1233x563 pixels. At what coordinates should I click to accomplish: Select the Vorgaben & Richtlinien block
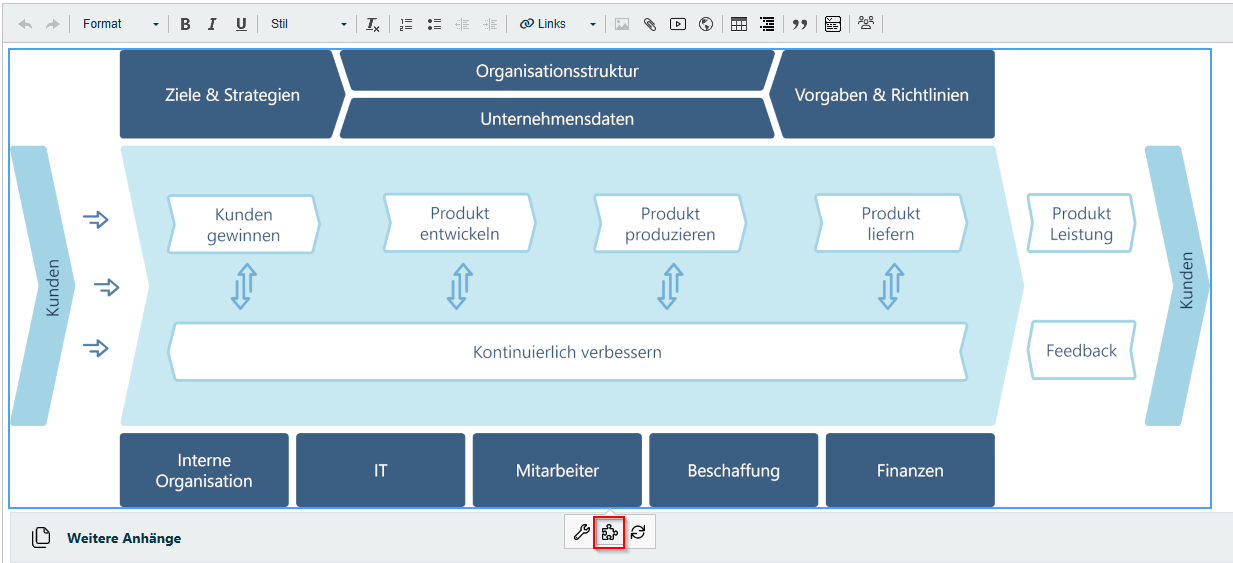(x=881, y=95)
